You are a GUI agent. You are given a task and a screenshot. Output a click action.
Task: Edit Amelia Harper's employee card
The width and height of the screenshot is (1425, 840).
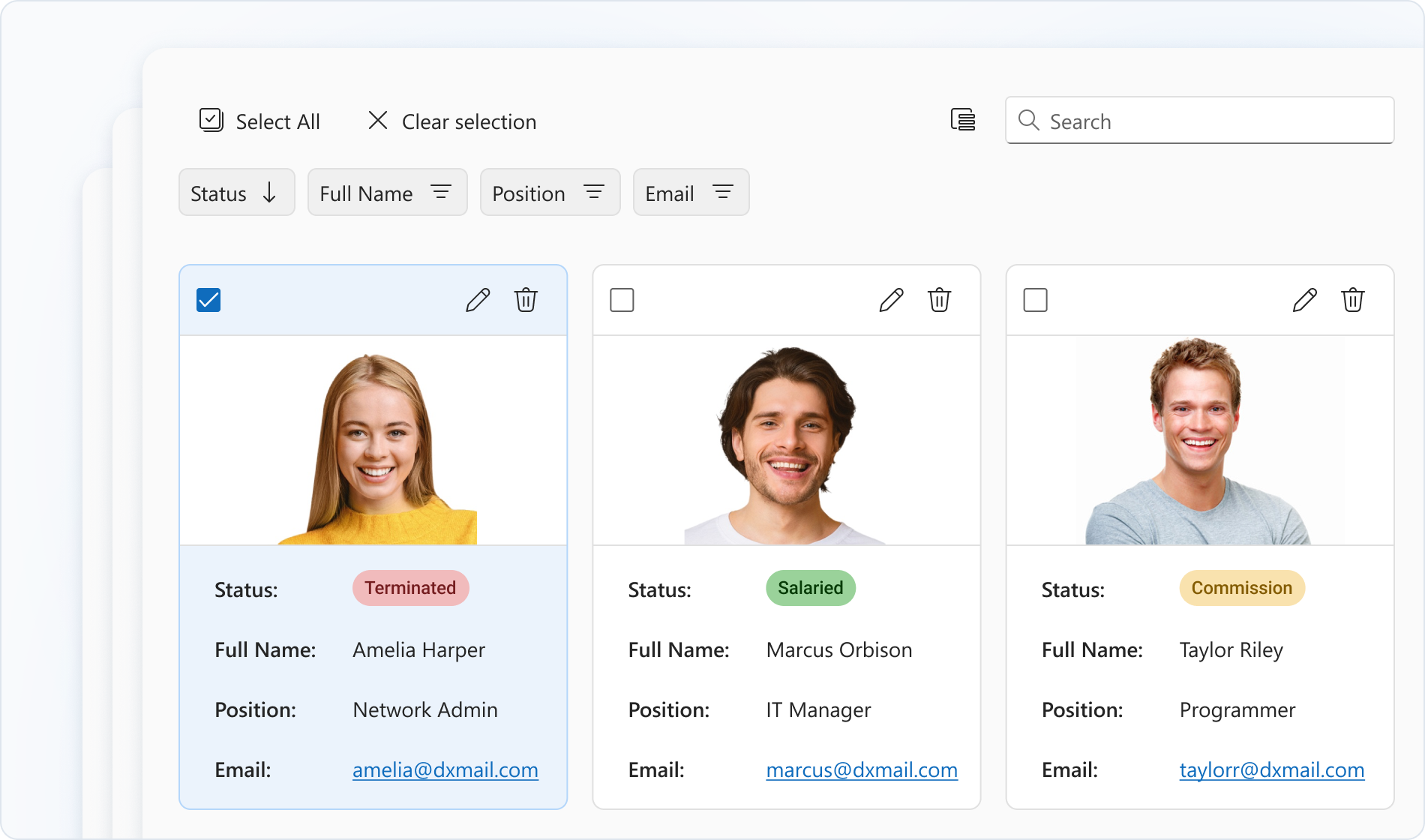tap(478, 300)
